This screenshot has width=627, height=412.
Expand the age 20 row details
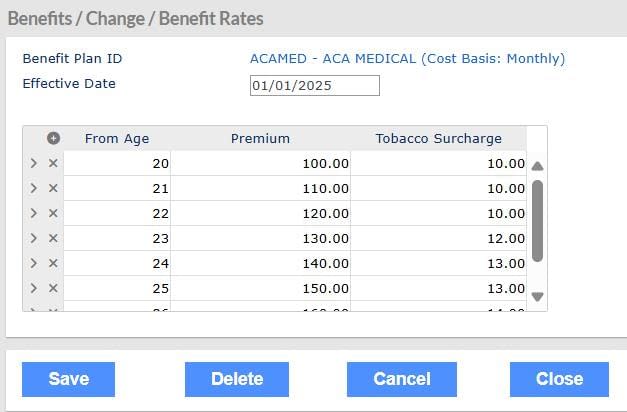tap(33, 163)
